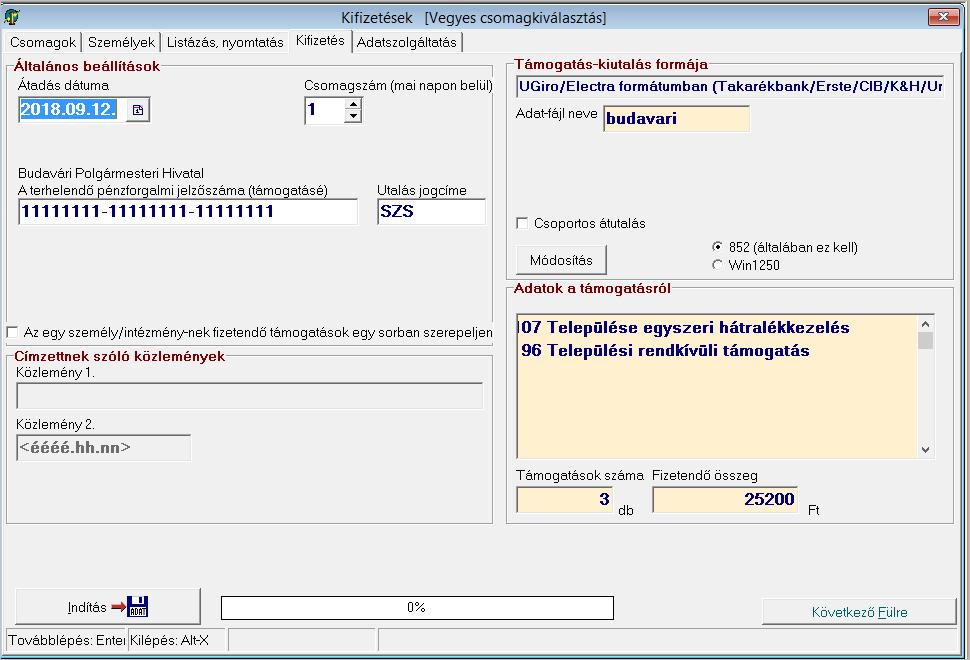Switch to the Csomagok tab
The height and width of the screenshot is (660, 970).
[43, 42]
